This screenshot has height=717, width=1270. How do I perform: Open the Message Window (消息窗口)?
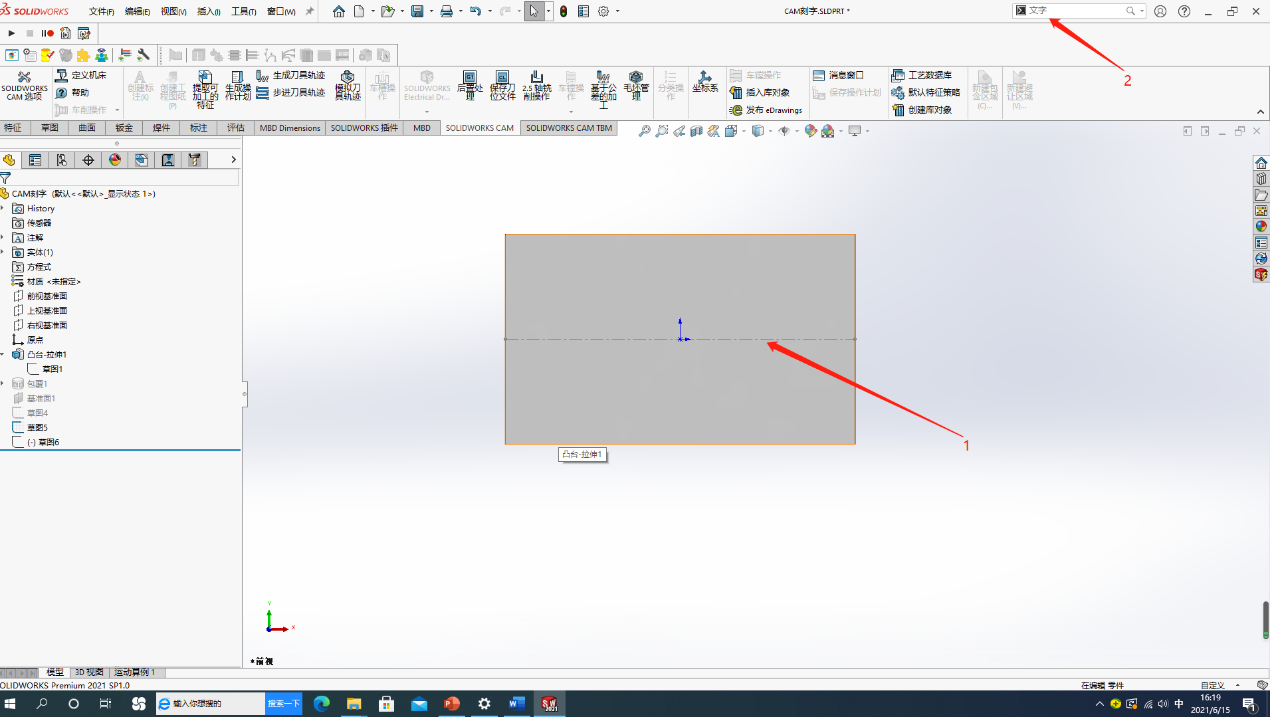838,75
